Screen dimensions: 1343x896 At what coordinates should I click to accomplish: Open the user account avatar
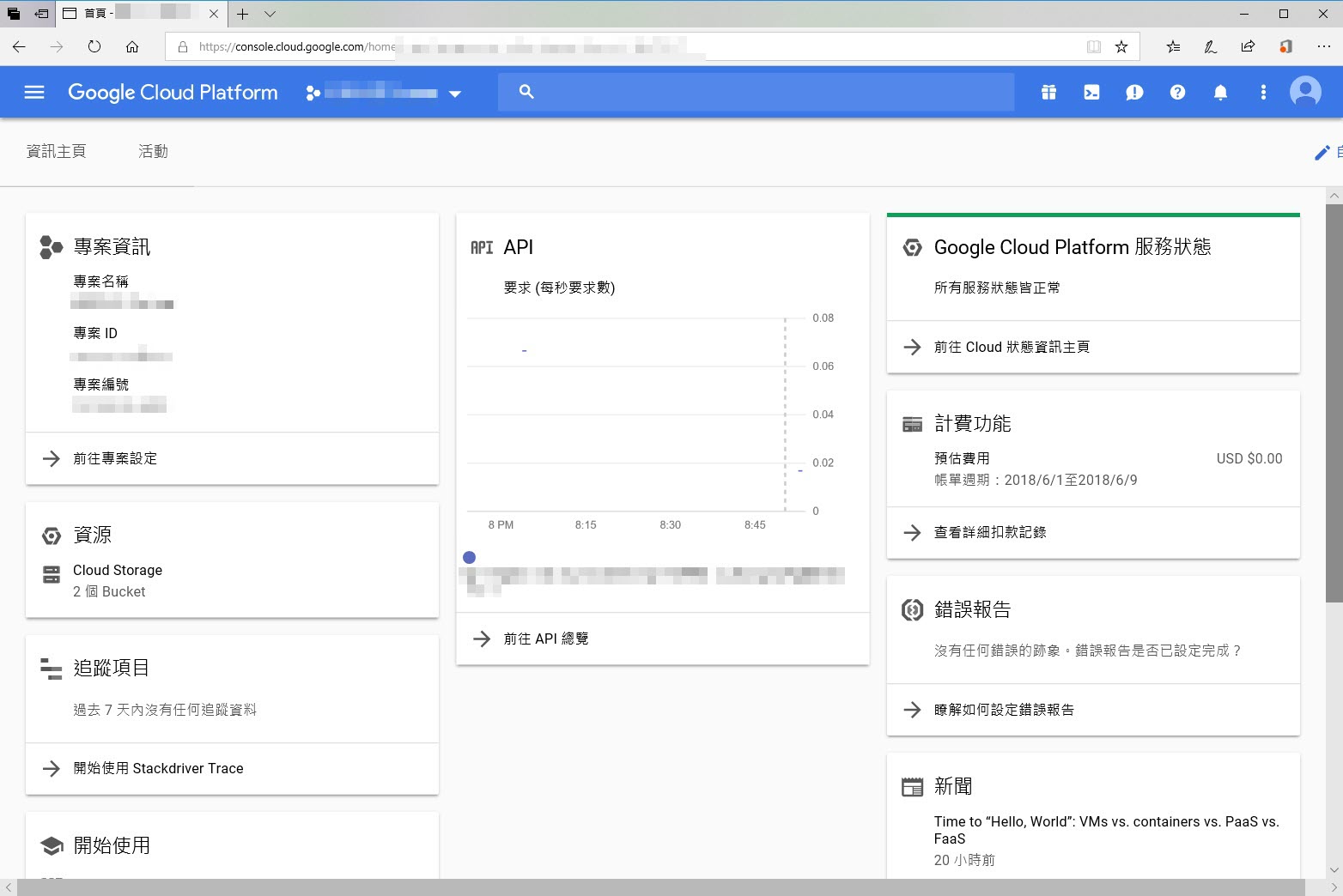click(1305, 92)
